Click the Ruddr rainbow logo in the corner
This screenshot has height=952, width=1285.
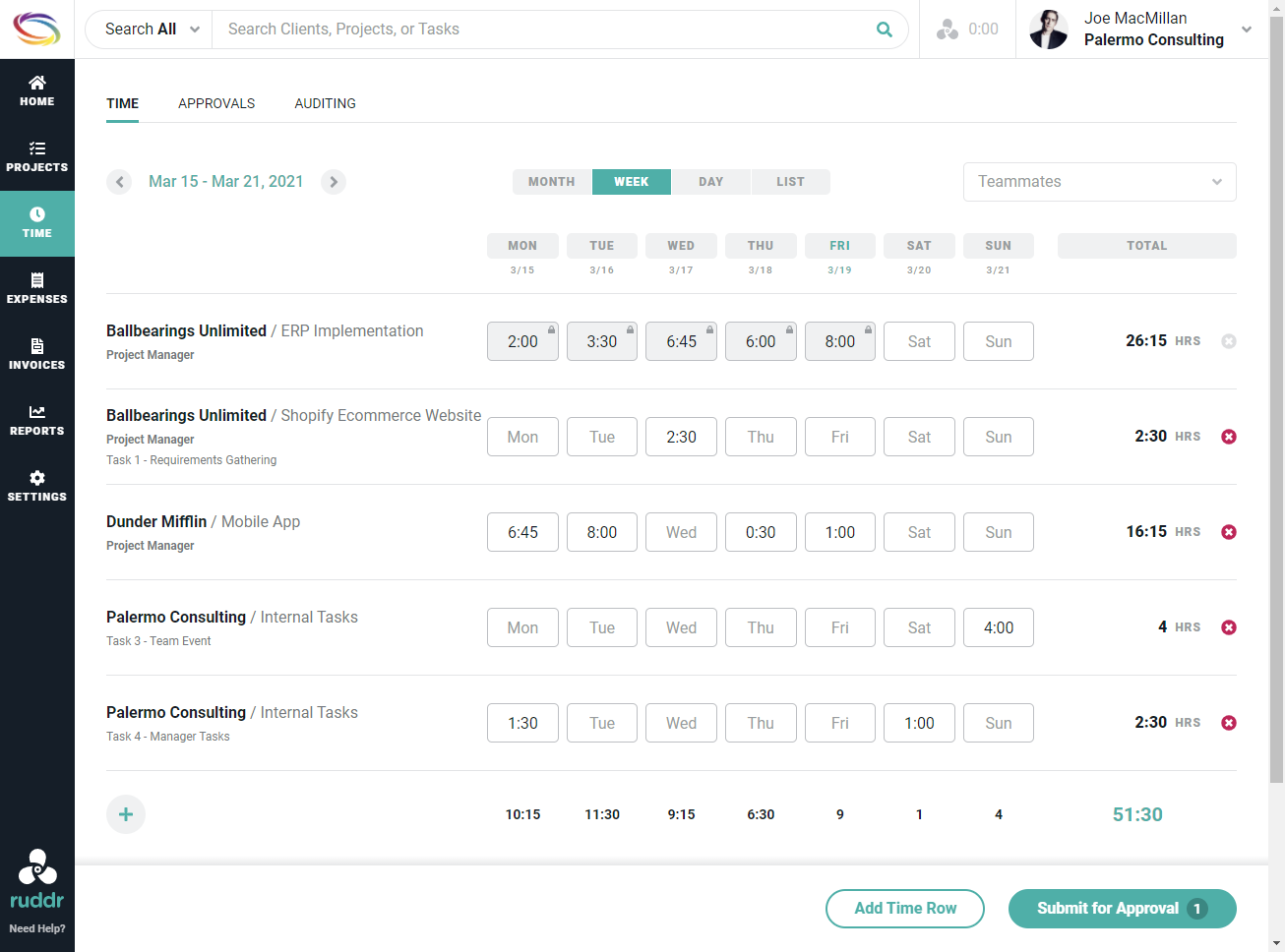point(36,29)
